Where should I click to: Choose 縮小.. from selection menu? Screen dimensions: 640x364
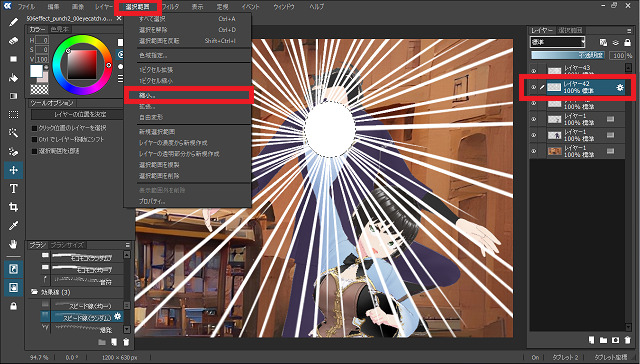point(188,95)
